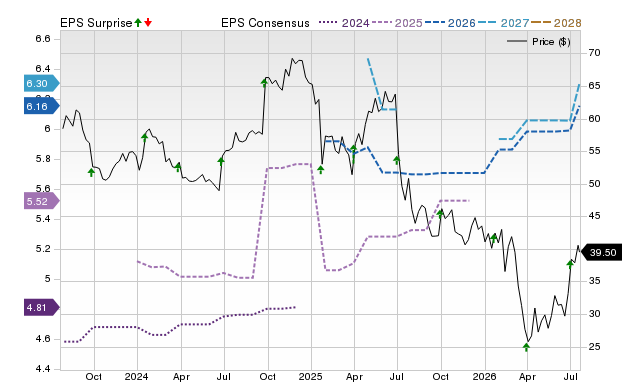Click the 4.81 dark purple value tag
This screenshot has width=640, height=382.
(42, 307)
